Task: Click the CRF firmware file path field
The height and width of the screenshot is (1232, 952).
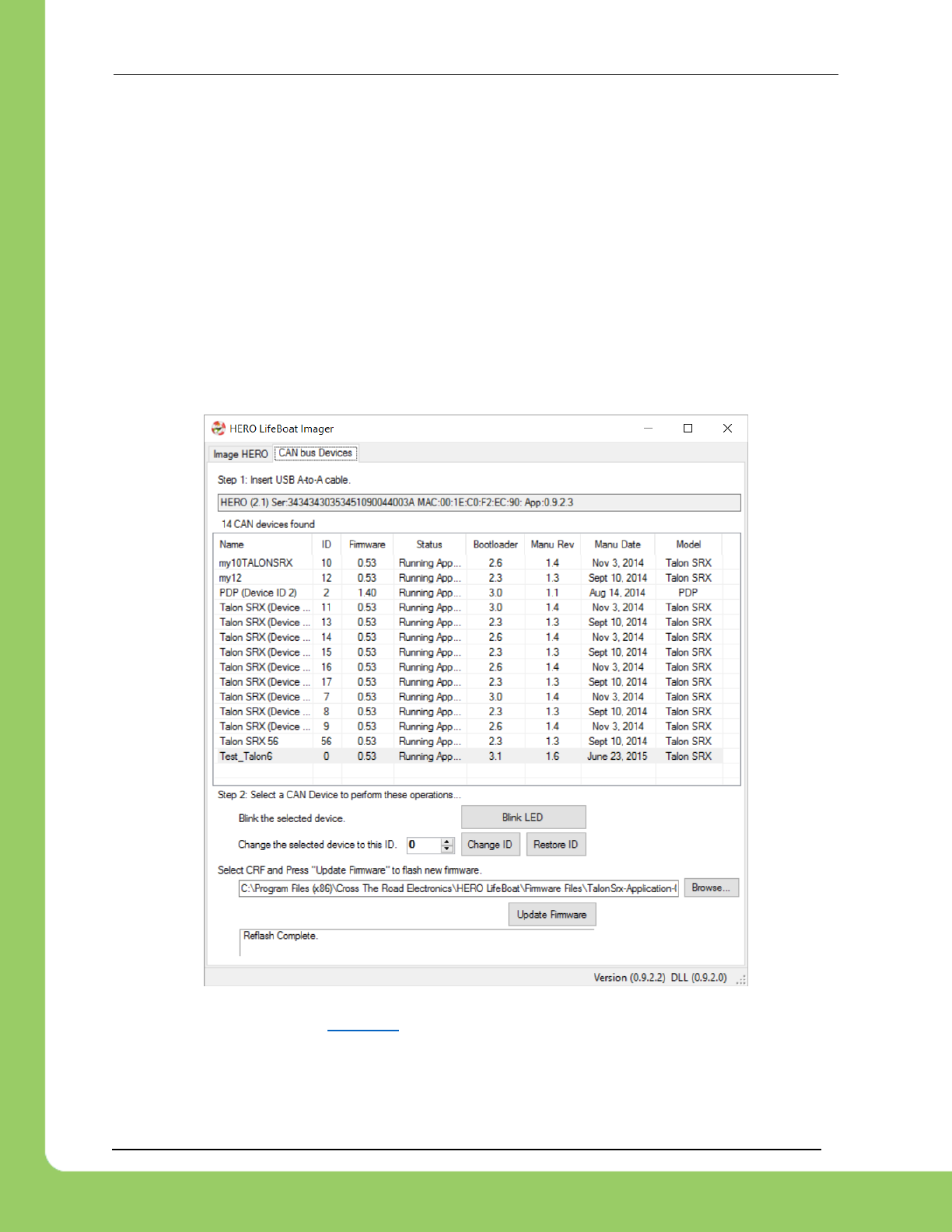Action: pyautogui.click(x=458, y=888)
